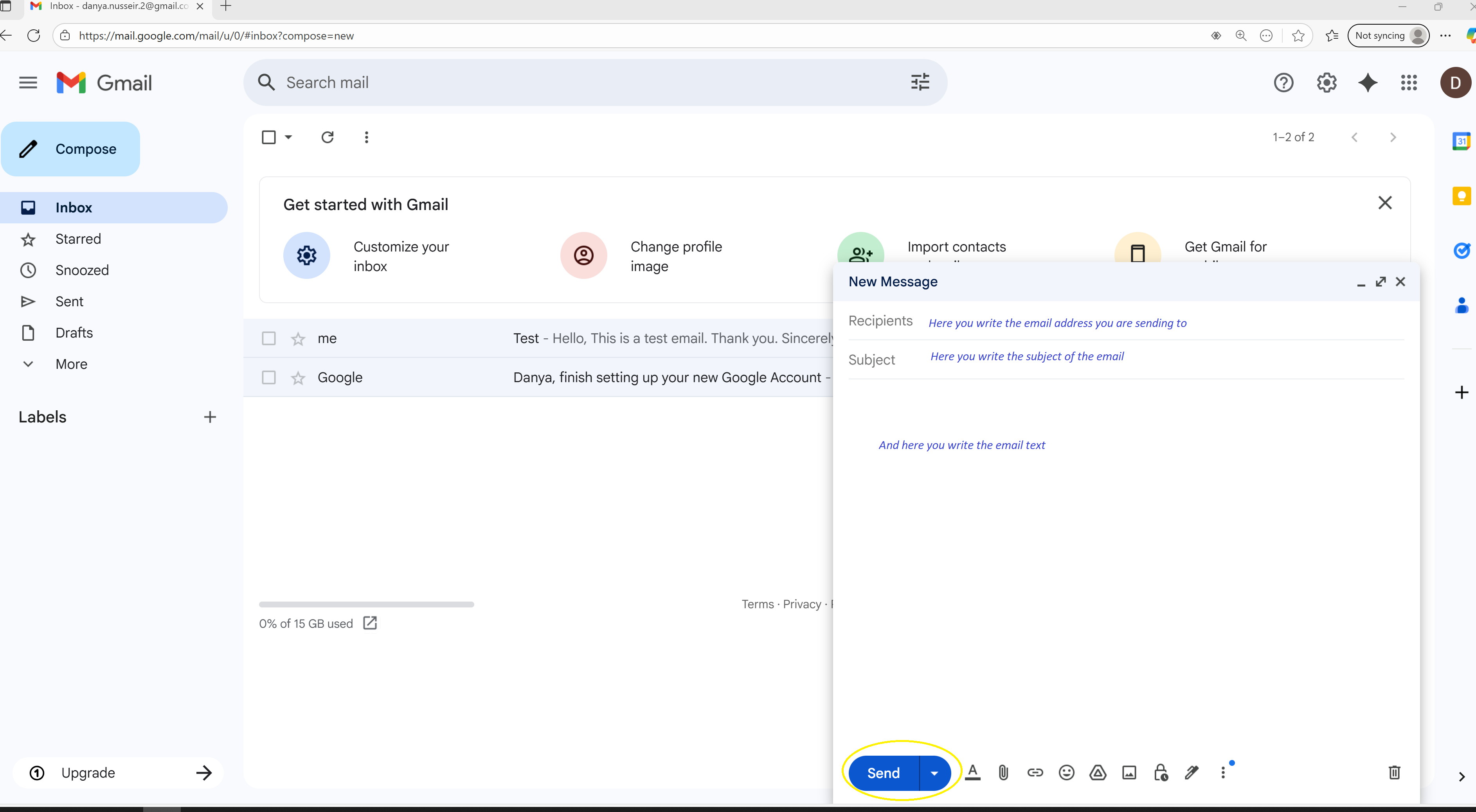Image resolution: width=1476 pixels, height=812 pixels.
Task: Open a new browser tab
Action: click(x=225, y=6)
